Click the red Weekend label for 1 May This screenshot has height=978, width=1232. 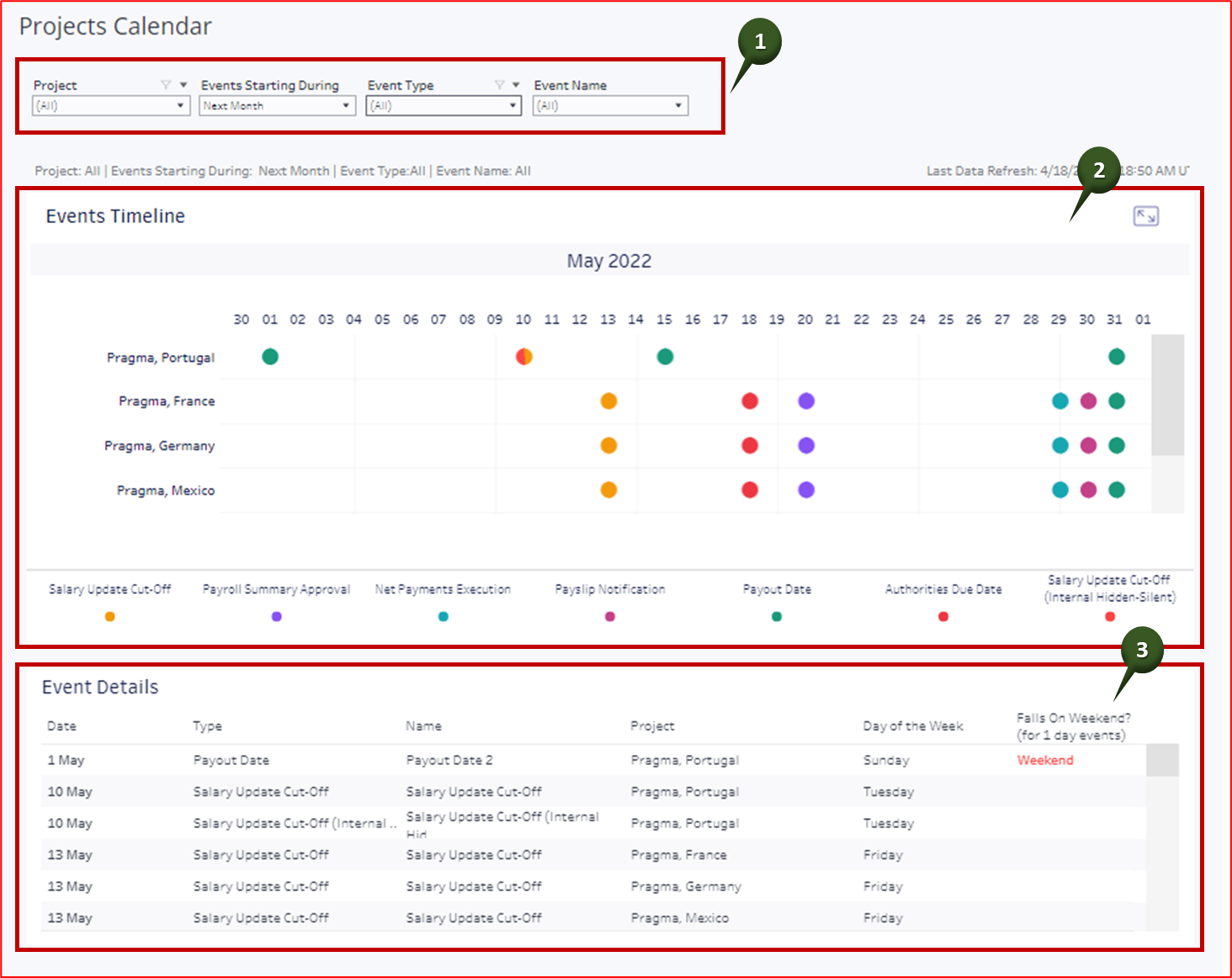[1045, 759]
